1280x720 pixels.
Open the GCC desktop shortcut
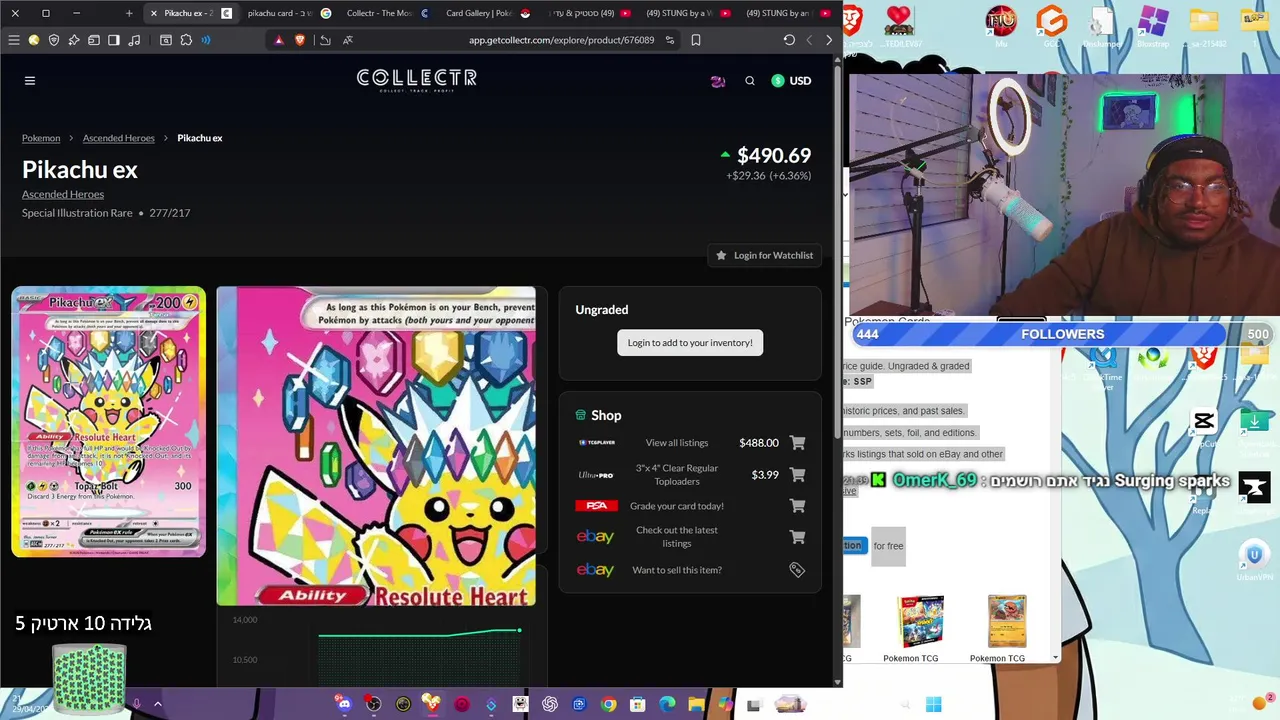1052,26
